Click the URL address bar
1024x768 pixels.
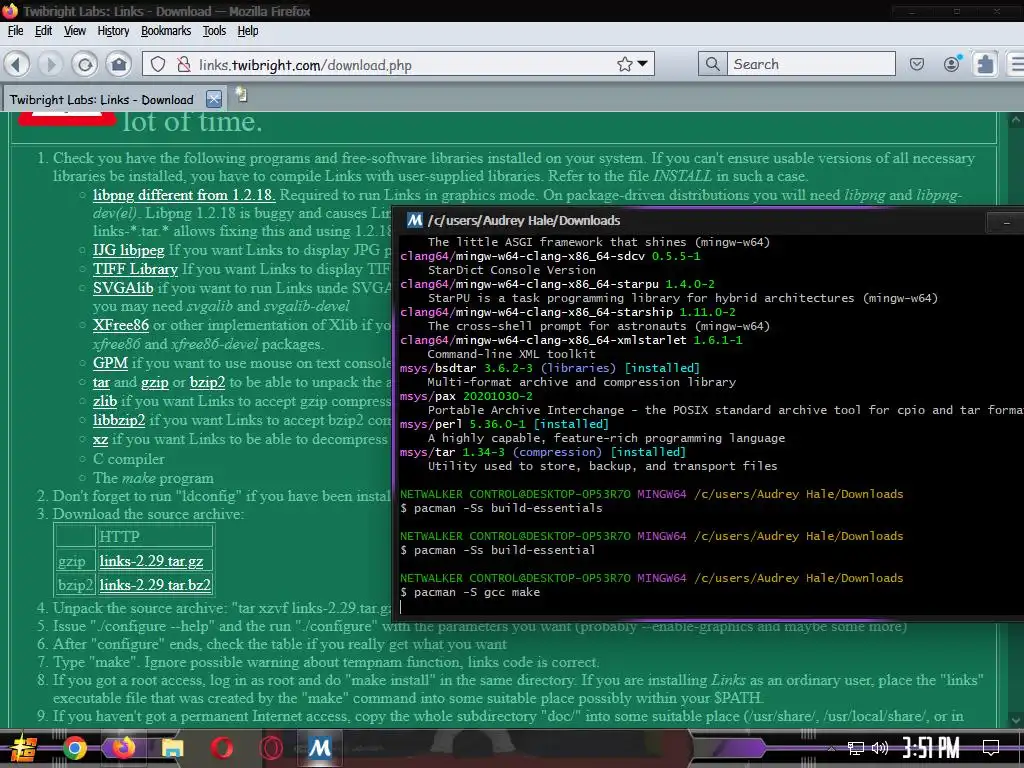398,64
